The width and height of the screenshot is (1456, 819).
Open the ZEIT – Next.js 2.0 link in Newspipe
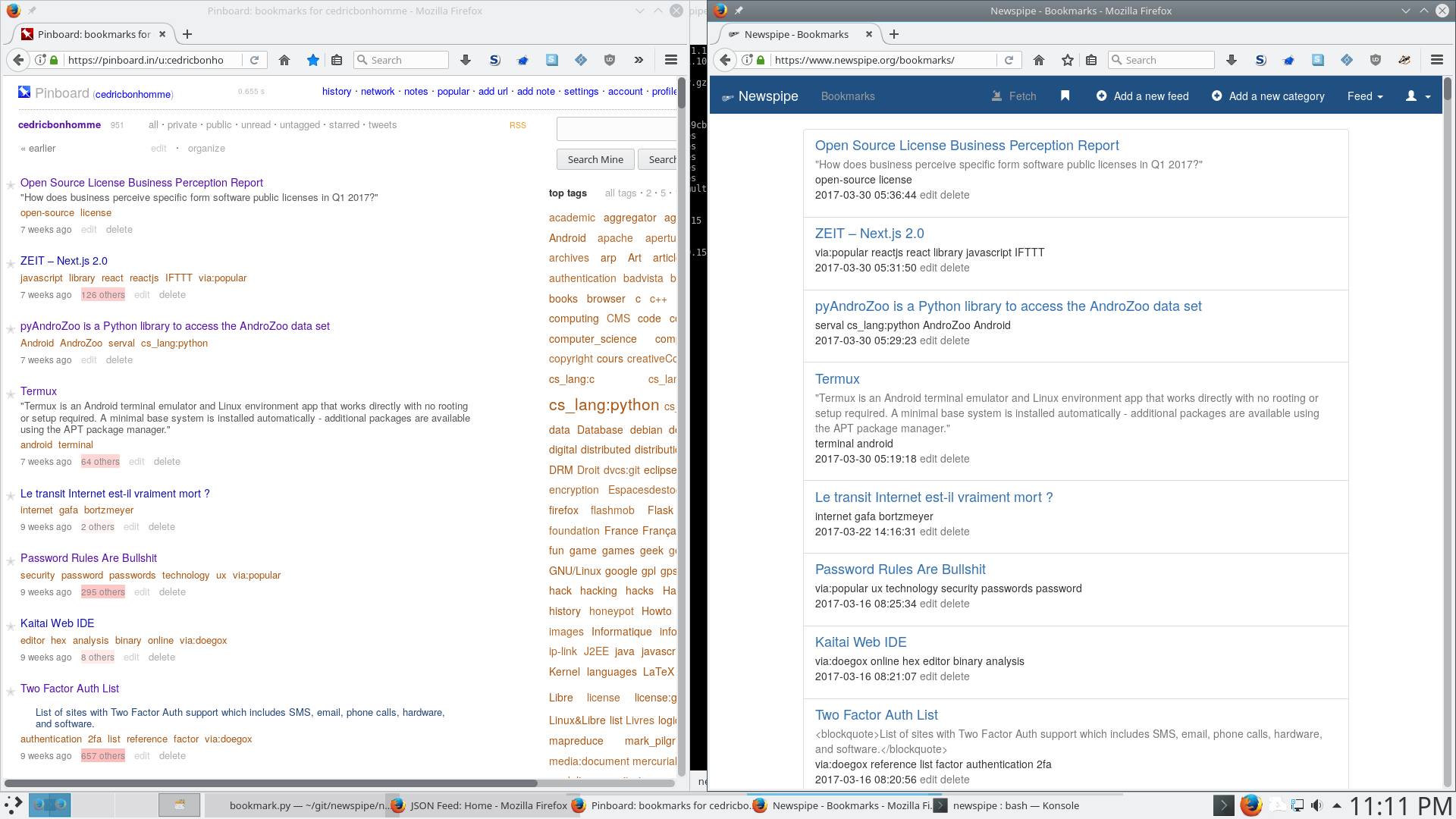869,234
